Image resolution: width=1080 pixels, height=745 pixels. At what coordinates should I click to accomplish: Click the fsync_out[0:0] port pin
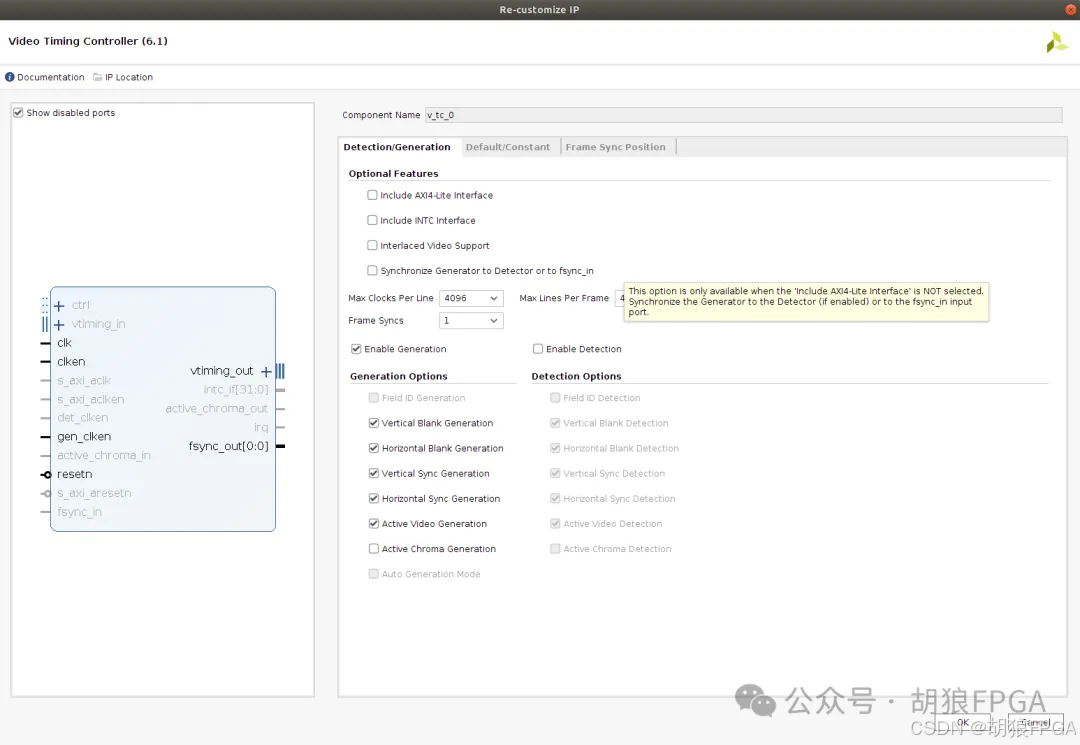(x=280, y=446)
